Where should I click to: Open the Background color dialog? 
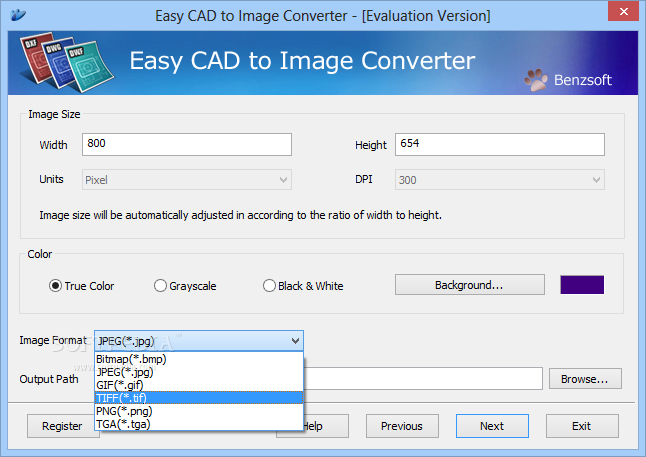(470, 285)
